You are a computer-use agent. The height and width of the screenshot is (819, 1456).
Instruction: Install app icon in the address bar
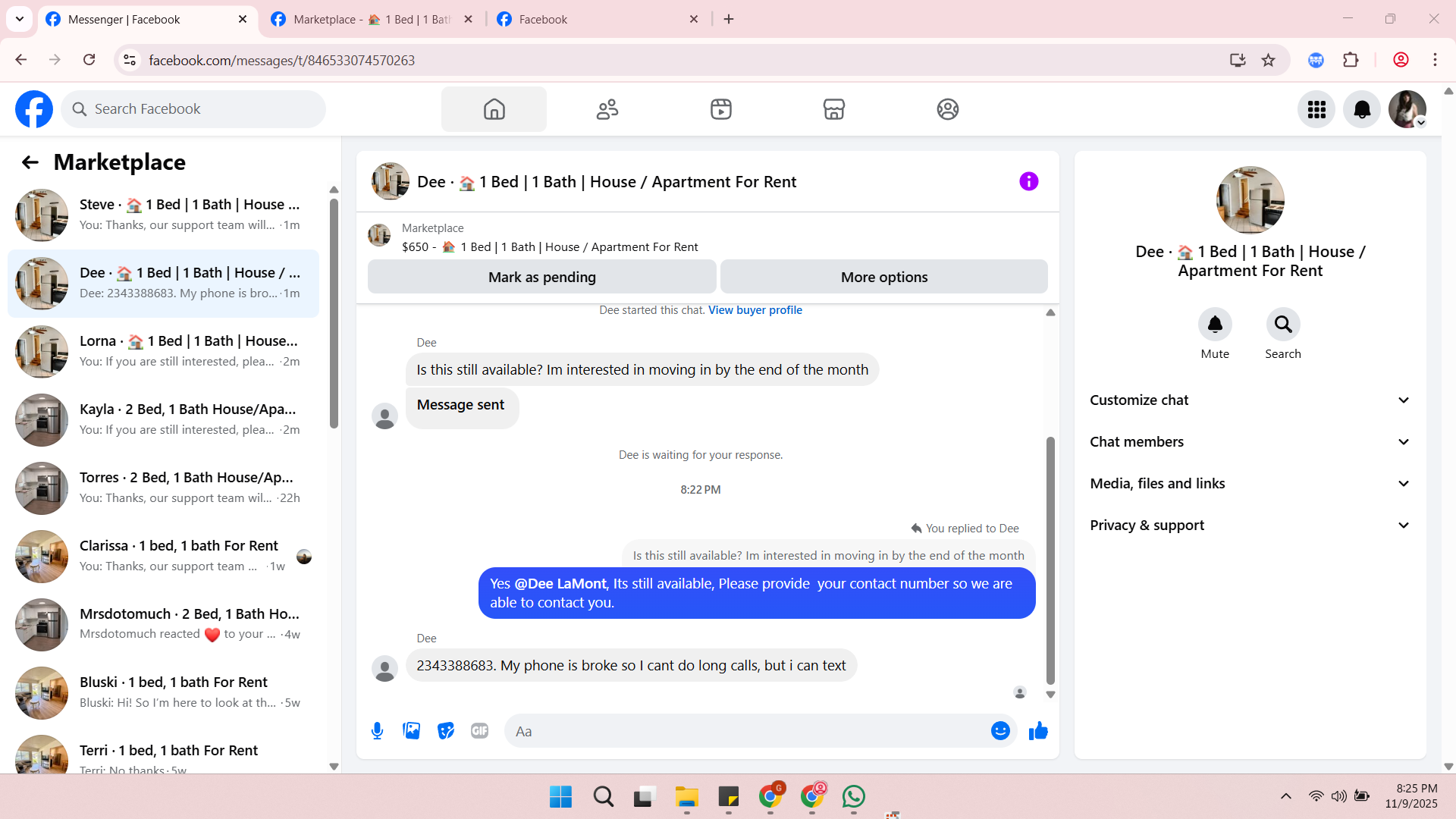[x=1238, y=60]
